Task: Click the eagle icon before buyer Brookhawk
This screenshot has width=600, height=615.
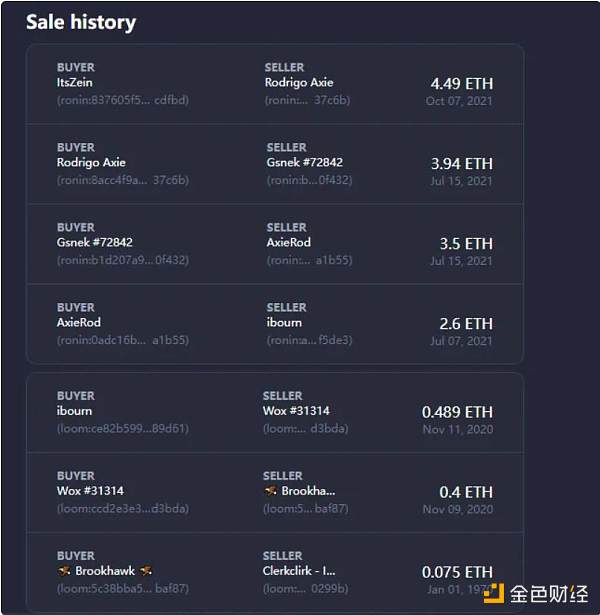Action: pyautogui.click(x=64, y=571)
